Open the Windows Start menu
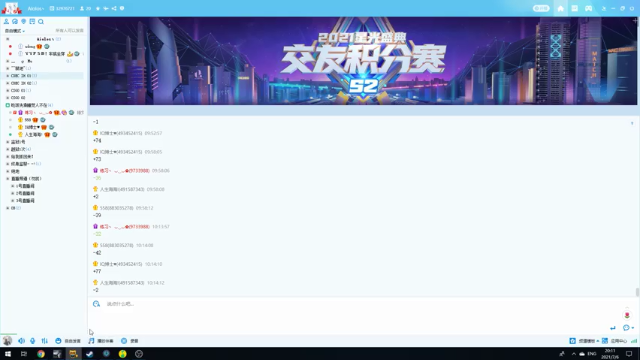Screen dimensions: 640x360 [8, 354]
